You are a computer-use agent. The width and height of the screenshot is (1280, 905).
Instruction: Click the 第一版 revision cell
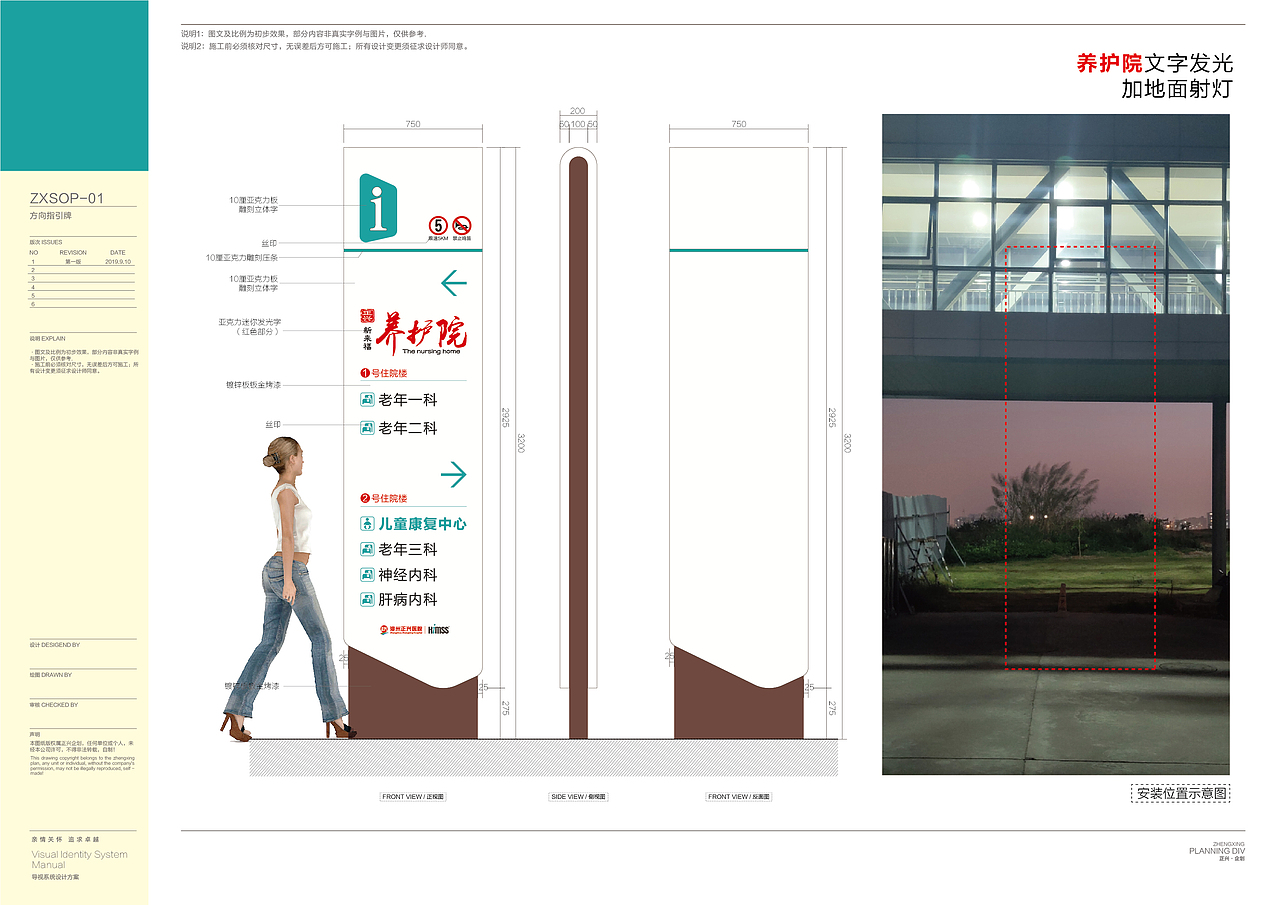pyautogui.click(x=73, y=261)
